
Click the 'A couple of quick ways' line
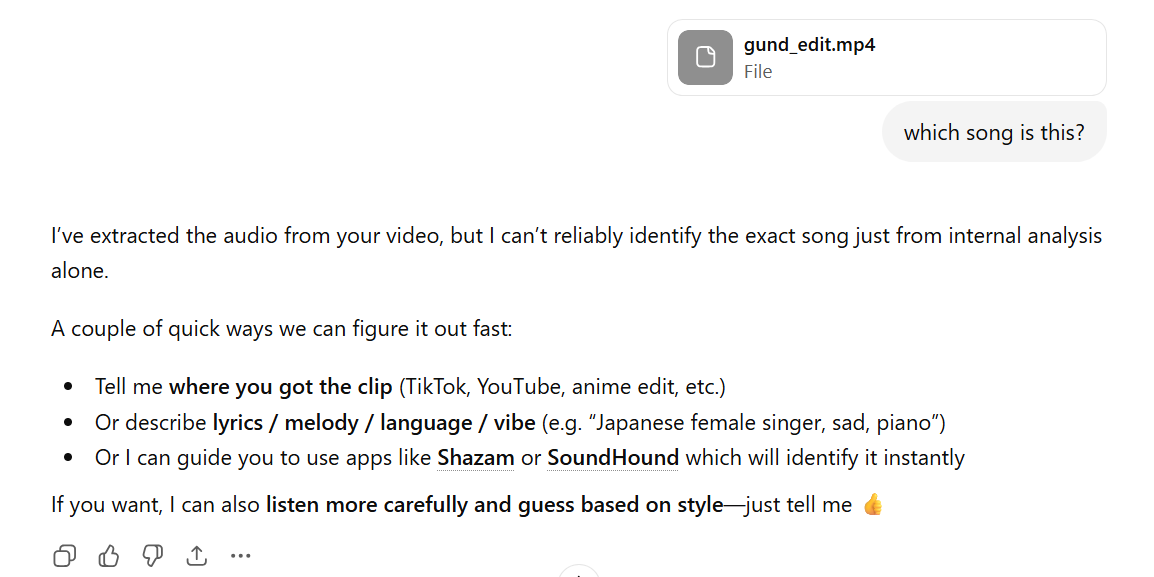(281, 329)
